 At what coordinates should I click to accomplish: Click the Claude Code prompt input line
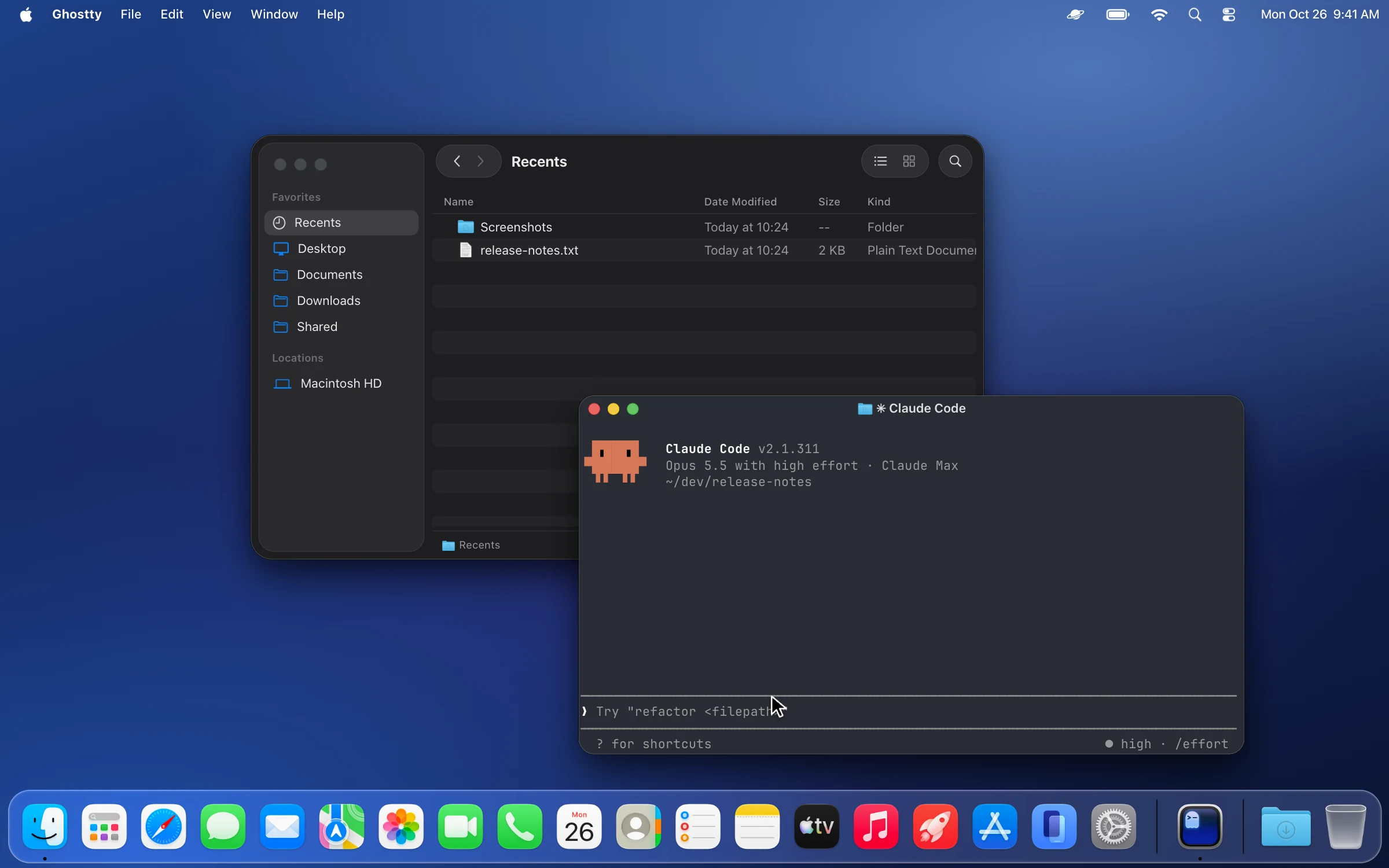coord(908,712)
